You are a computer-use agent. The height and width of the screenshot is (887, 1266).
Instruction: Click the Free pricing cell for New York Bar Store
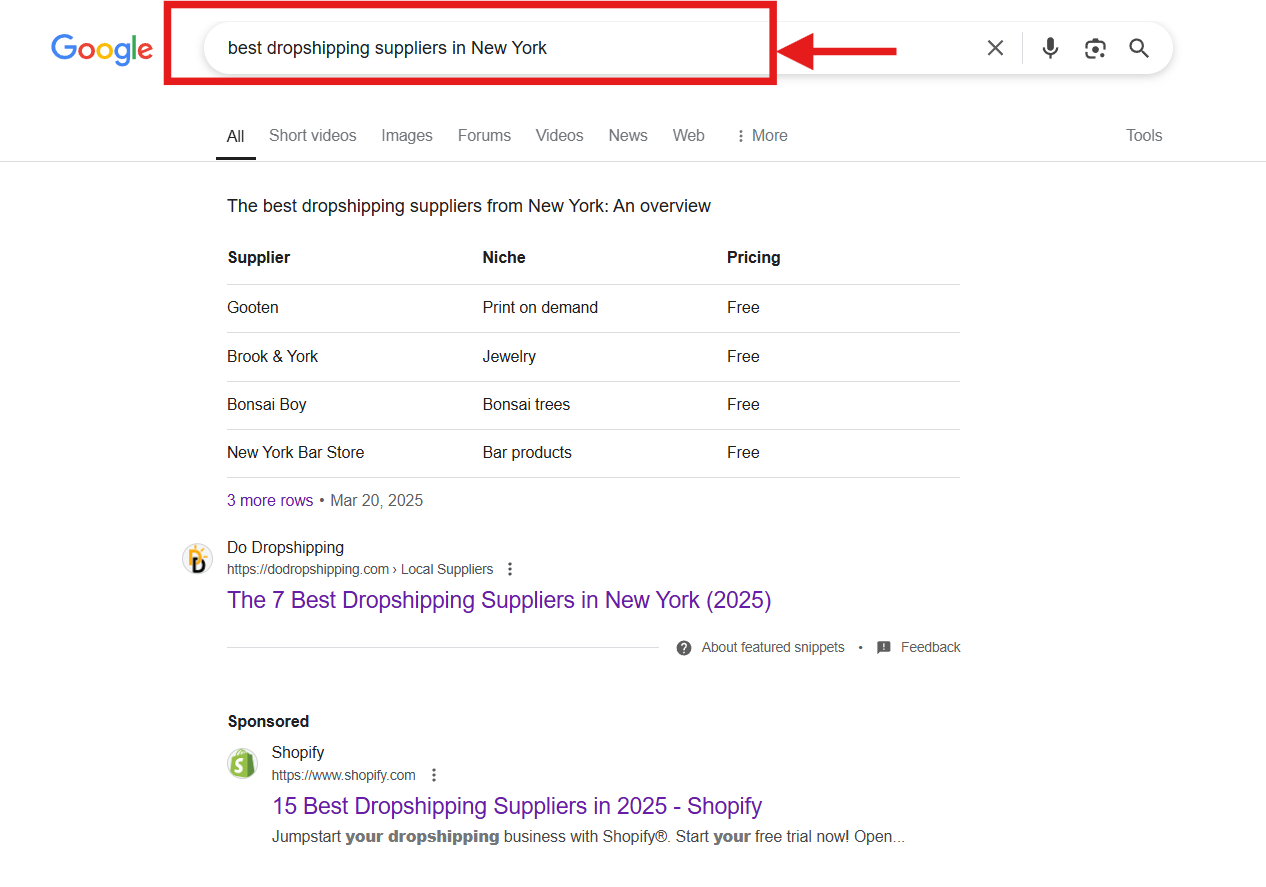coord(743,452)
